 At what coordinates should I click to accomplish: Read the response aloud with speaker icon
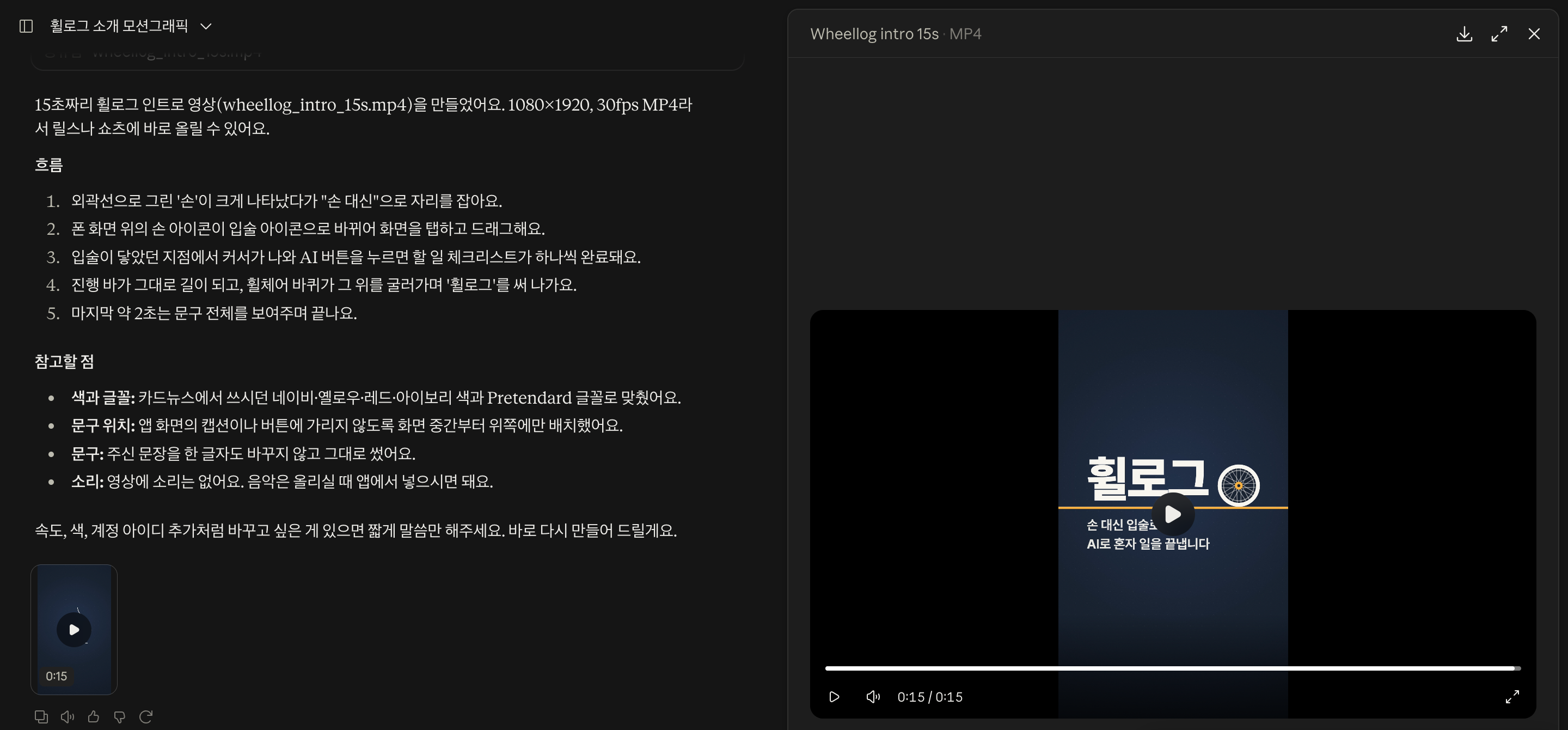[67, 716]
